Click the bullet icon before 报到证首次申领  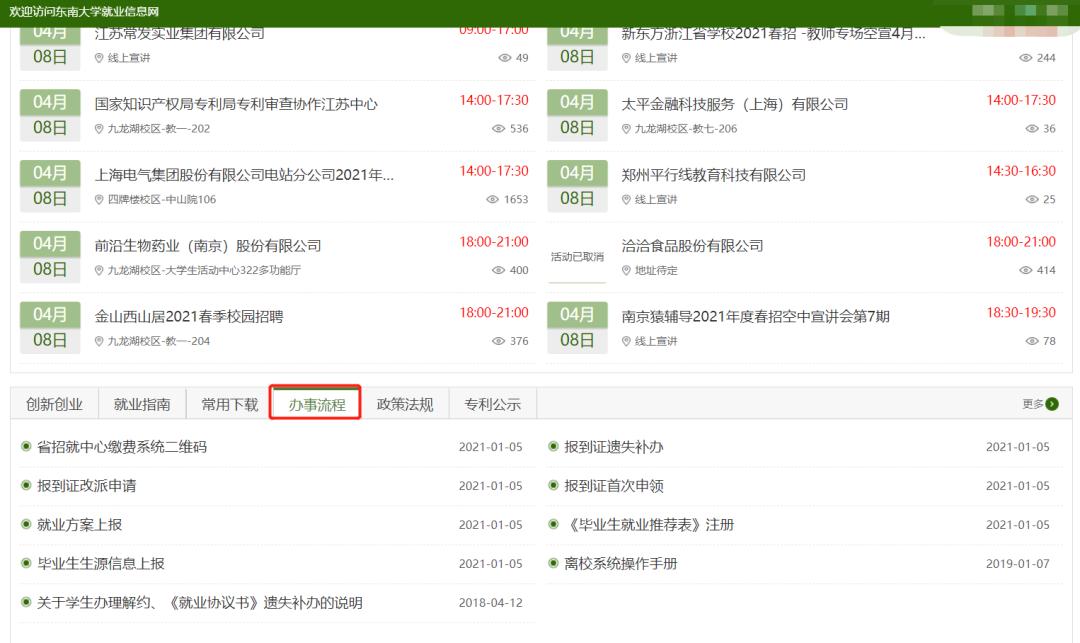(x=553, y=485)
